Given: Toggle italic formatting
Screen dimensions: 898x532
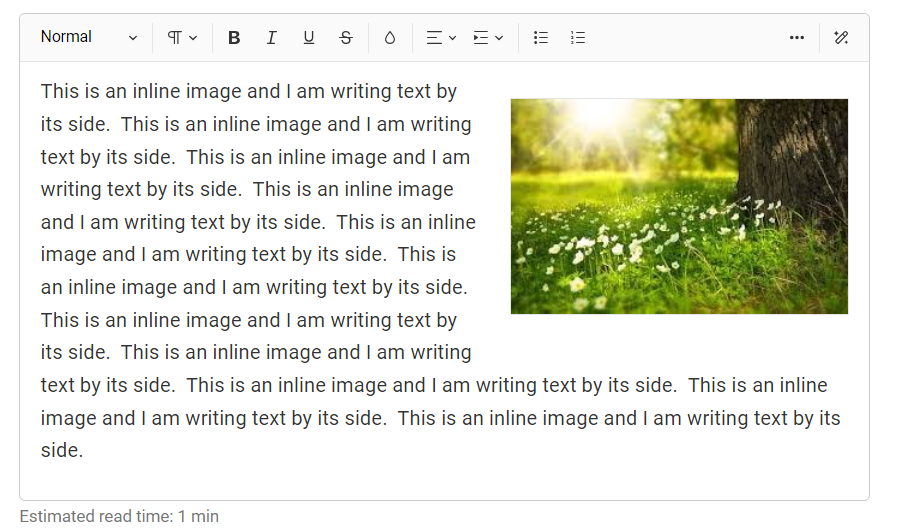Looking at the screenshot, I should point(271,38).
